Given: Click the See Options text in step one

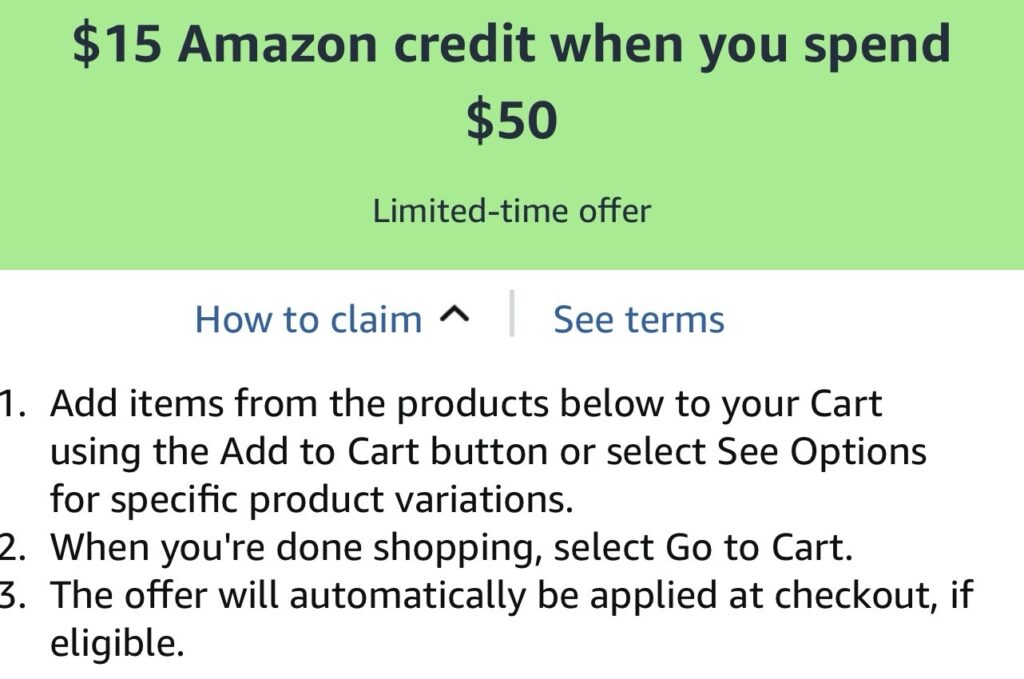Looking at the screenshot, I should 822,452.
